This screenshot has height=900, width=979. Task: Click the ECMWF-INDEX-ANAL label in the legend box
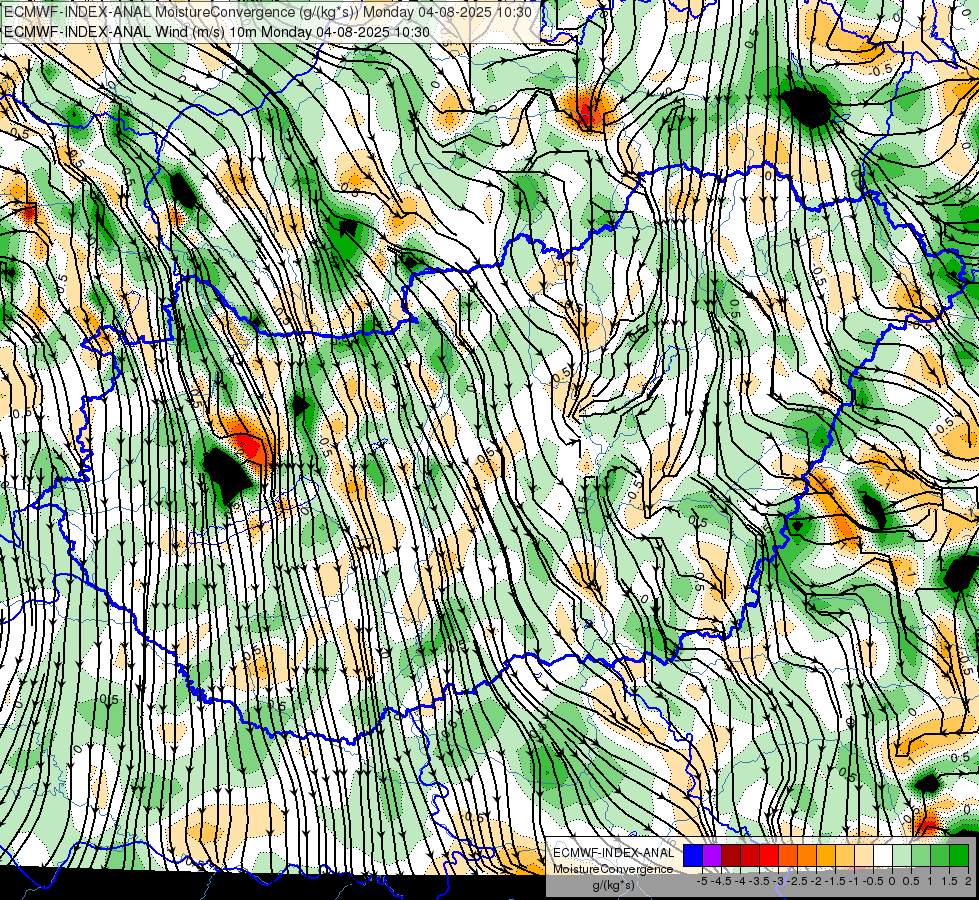click(x=613, y=853)
